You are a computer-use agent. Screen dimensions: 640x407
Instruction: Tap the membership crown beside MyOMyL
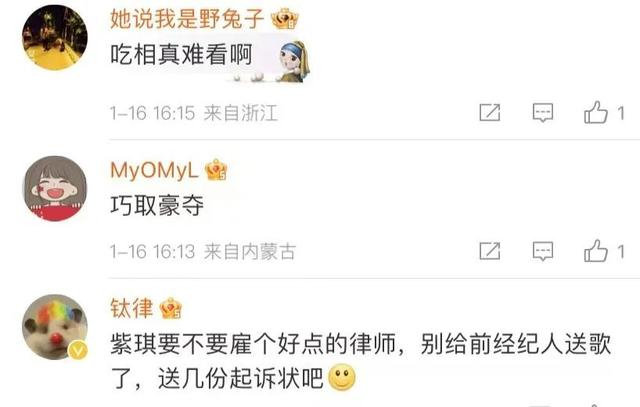216,170
